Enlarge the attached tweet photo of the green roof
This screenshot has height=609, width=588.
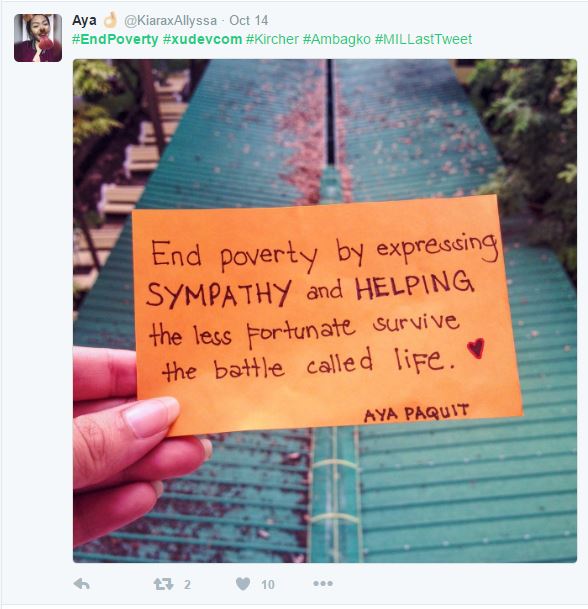(x=325, y=311)
